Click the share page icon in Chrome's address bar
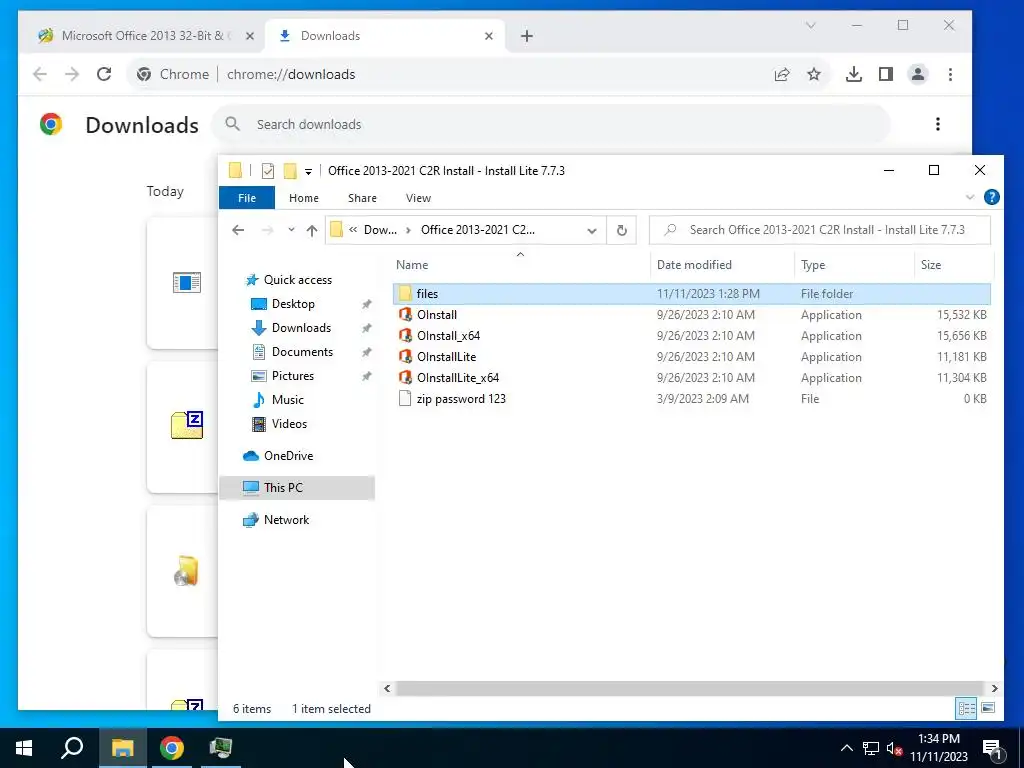This screenshot has width=1024, height=768. click(782, 74)
